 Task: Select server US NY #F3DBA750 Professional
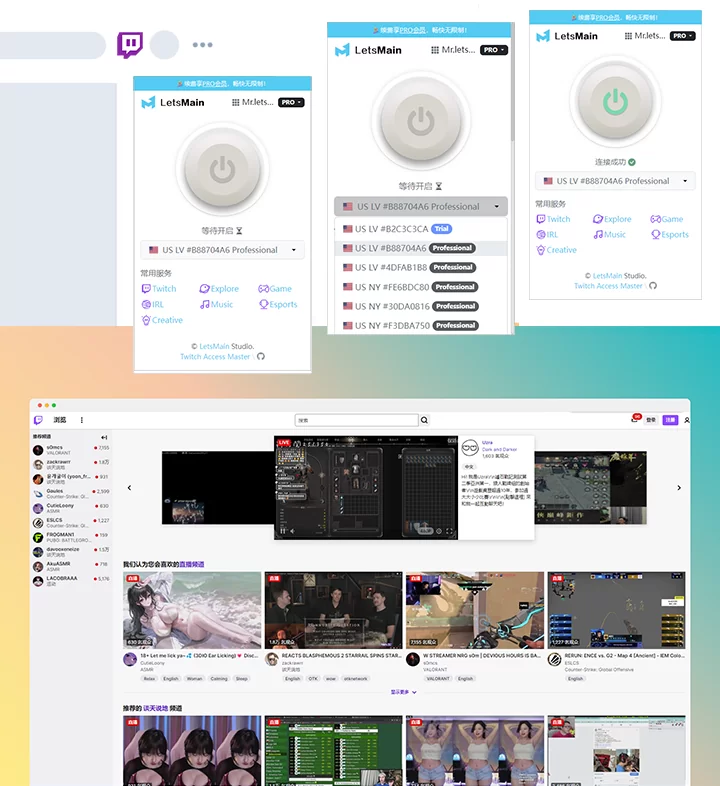(421, 325)
